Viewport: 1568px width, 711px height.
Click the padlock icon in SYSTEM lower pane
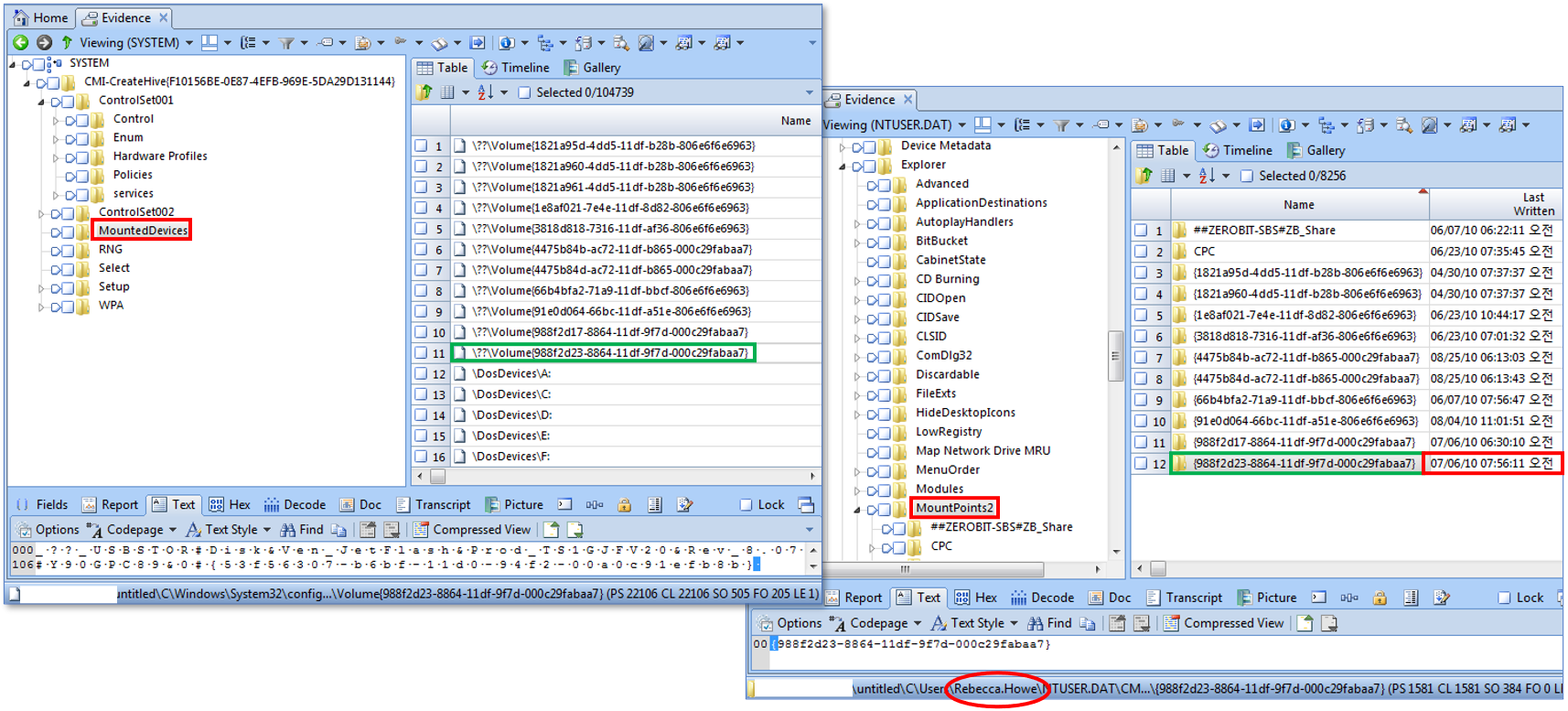pos(625,504)
